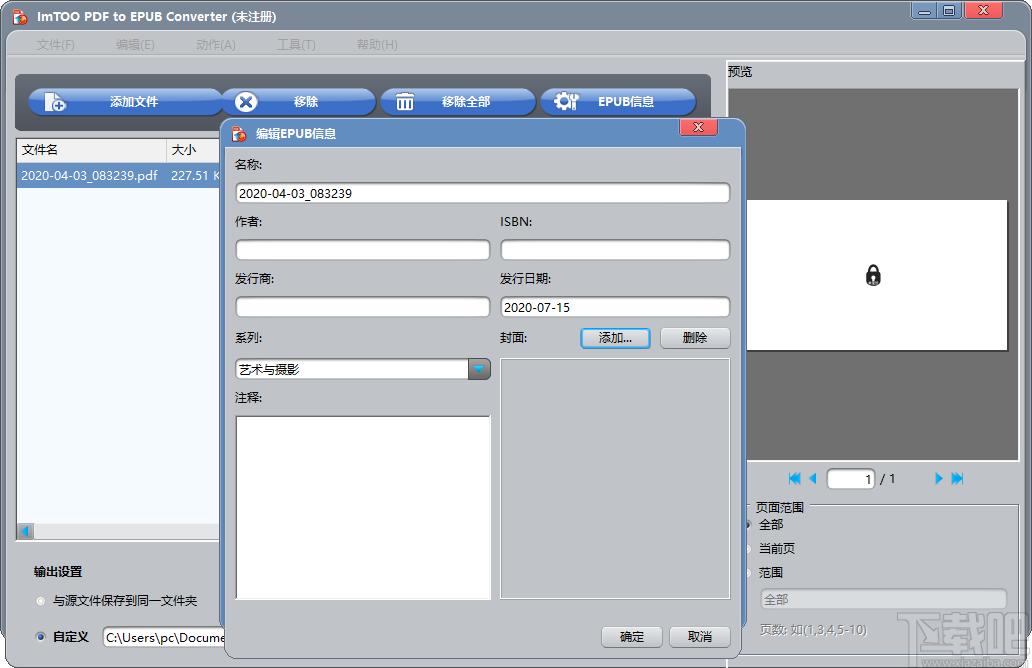Click the 移除 toolbar button
The width and height of the screenshot is (1032, 668).
click(298, 102)
